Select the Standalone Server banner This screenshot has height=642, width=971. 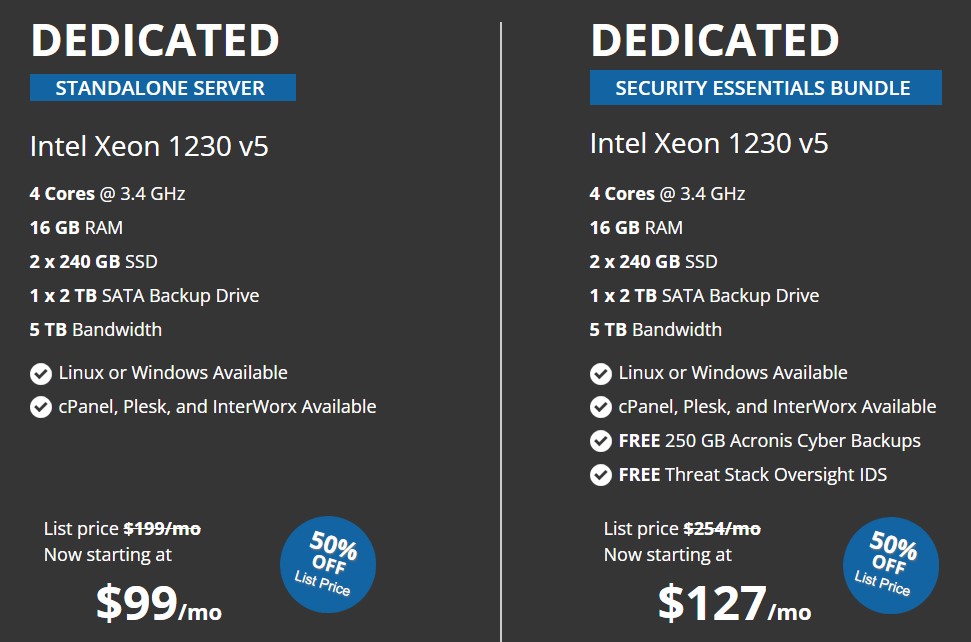[x=162, y=88]
